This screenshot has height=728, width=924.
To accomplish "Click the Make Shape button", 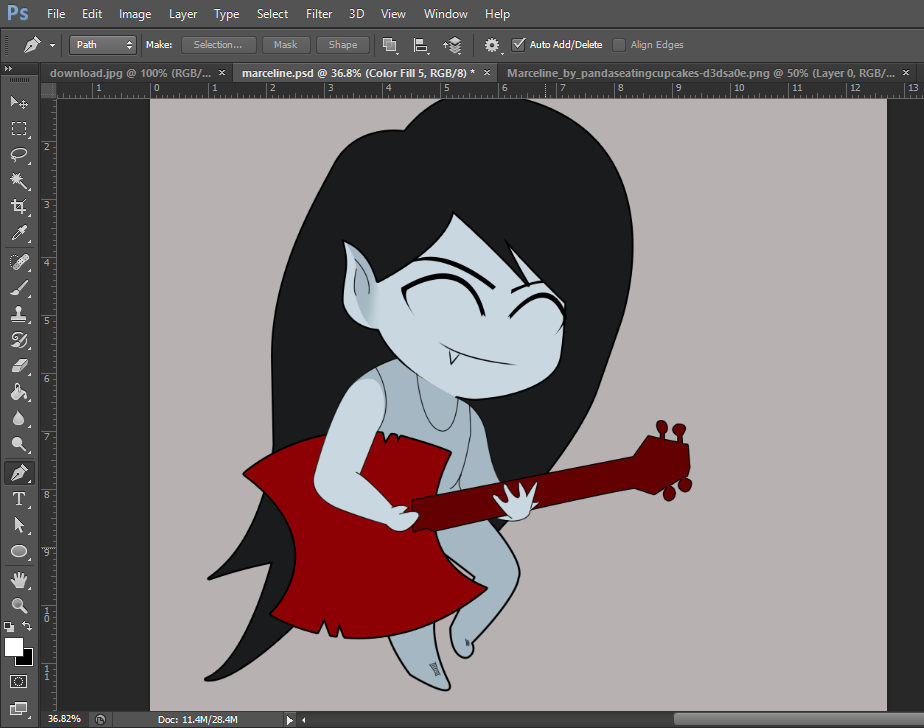I will (x=343, y=45).
